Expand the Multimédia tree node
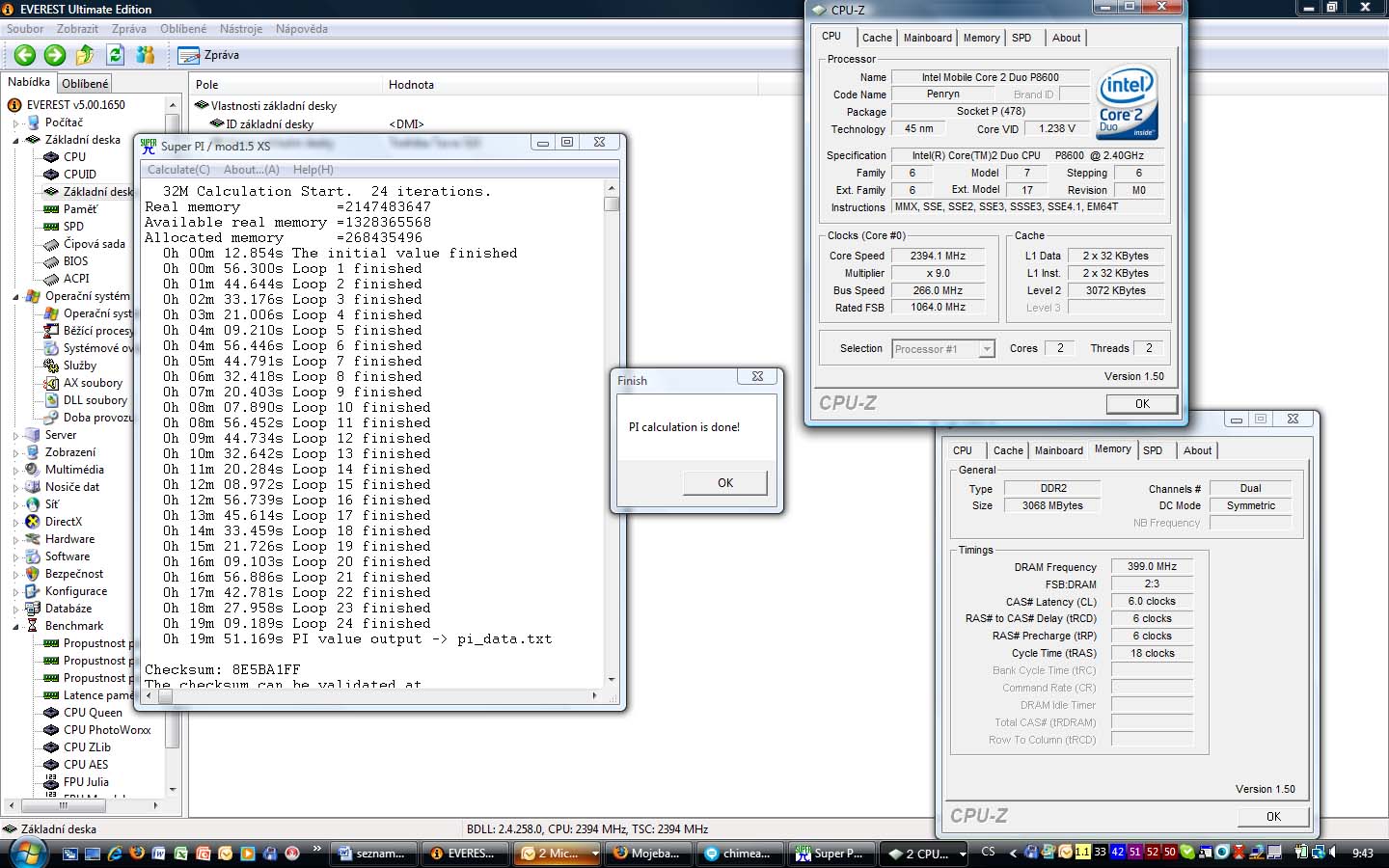The height and width of the screenshot is (868, 1389). [16, 471]
